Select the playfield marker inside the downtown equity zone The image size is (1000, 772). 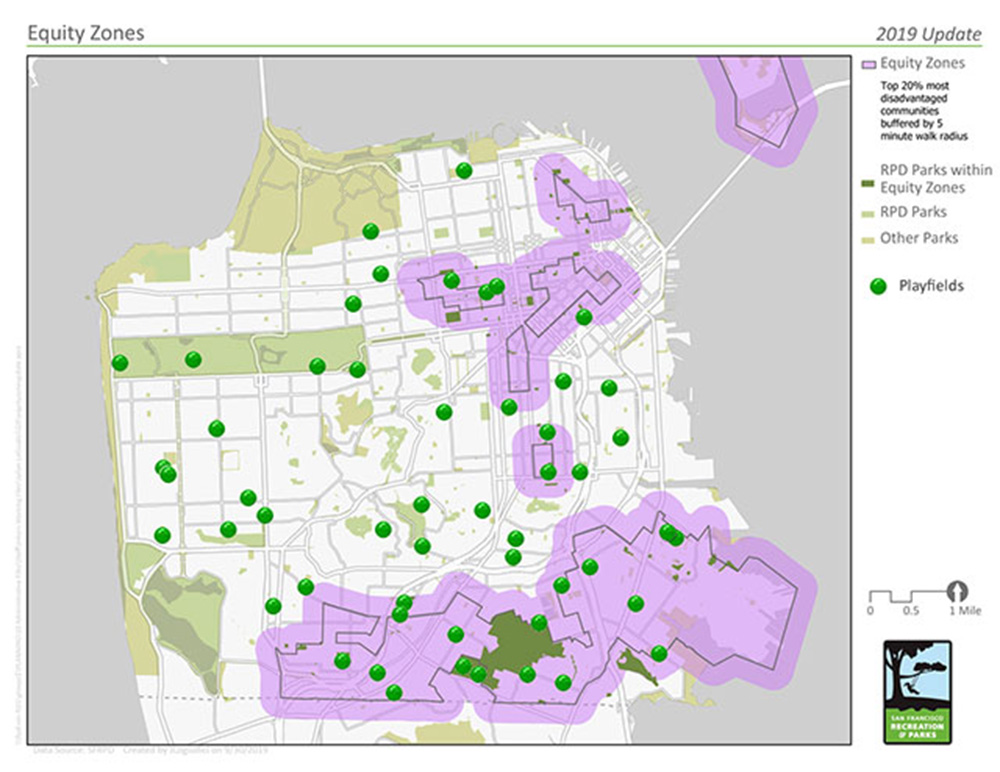pyautogui.click(x=583, y=318)
